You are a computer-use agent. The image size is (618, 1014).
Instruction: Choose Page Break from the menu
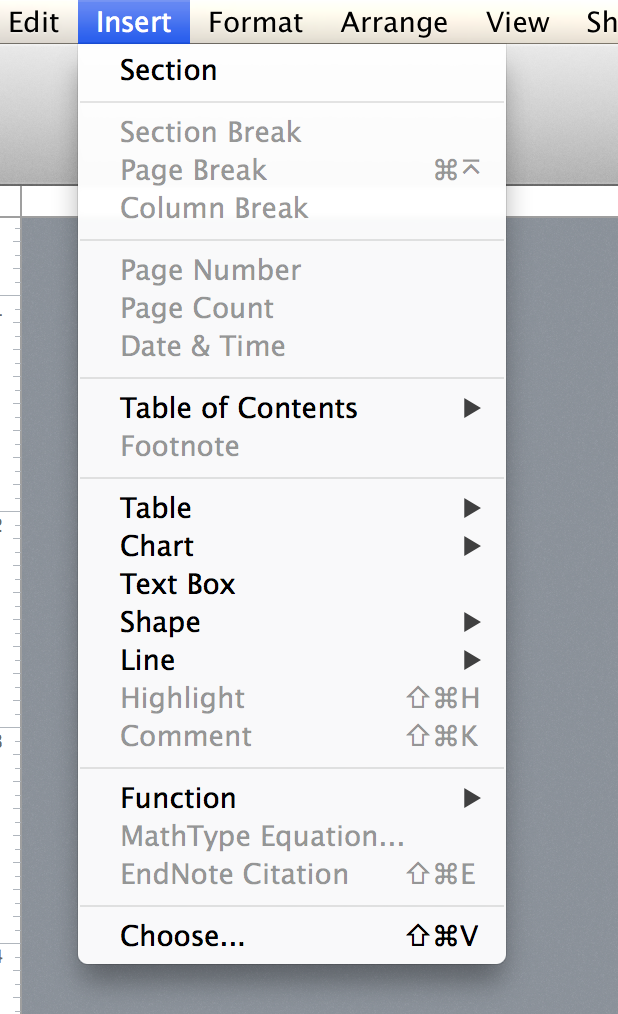click(x=193, y=170)
